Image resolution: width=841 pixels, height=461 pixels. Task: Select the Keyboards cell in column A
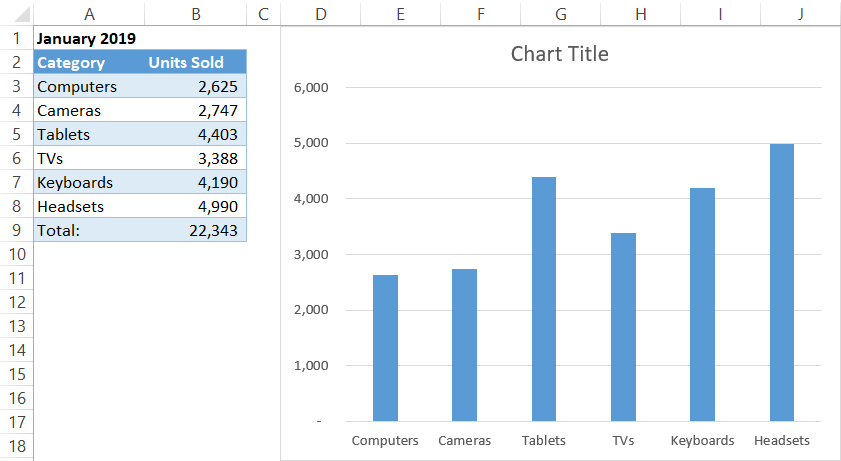89,182
